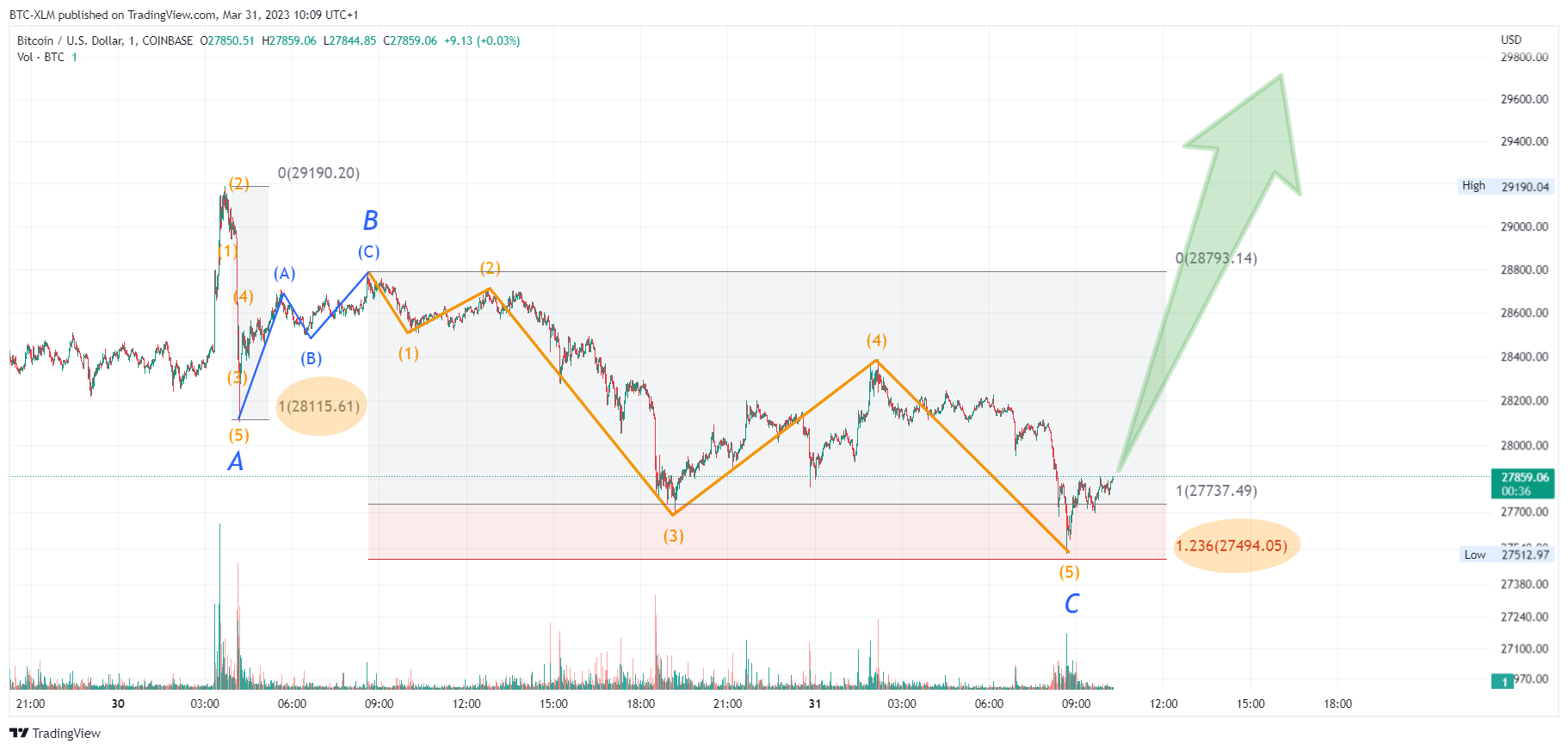Select the 1(28115.61) Fibonacci label
The image size is (1568, 750).
pos(318,406)
